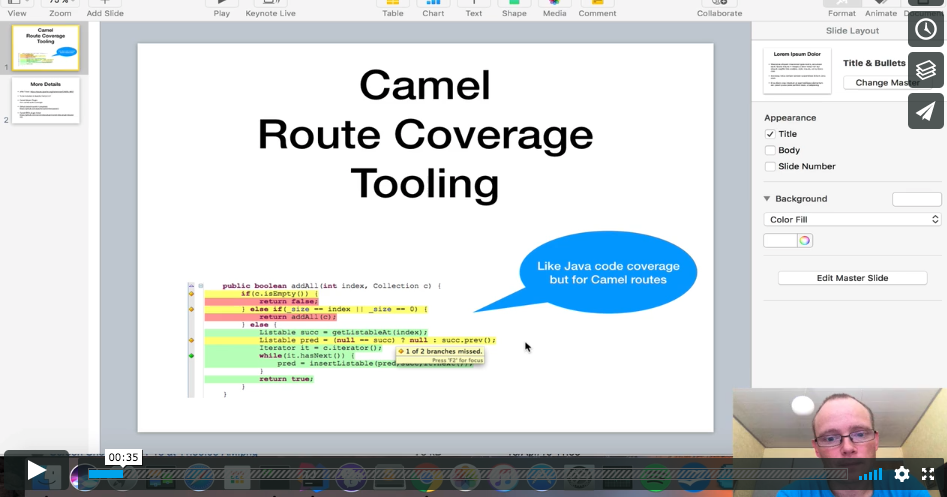Adjust the video volume bars
The image size is (947, 497).
click(870, 475)
